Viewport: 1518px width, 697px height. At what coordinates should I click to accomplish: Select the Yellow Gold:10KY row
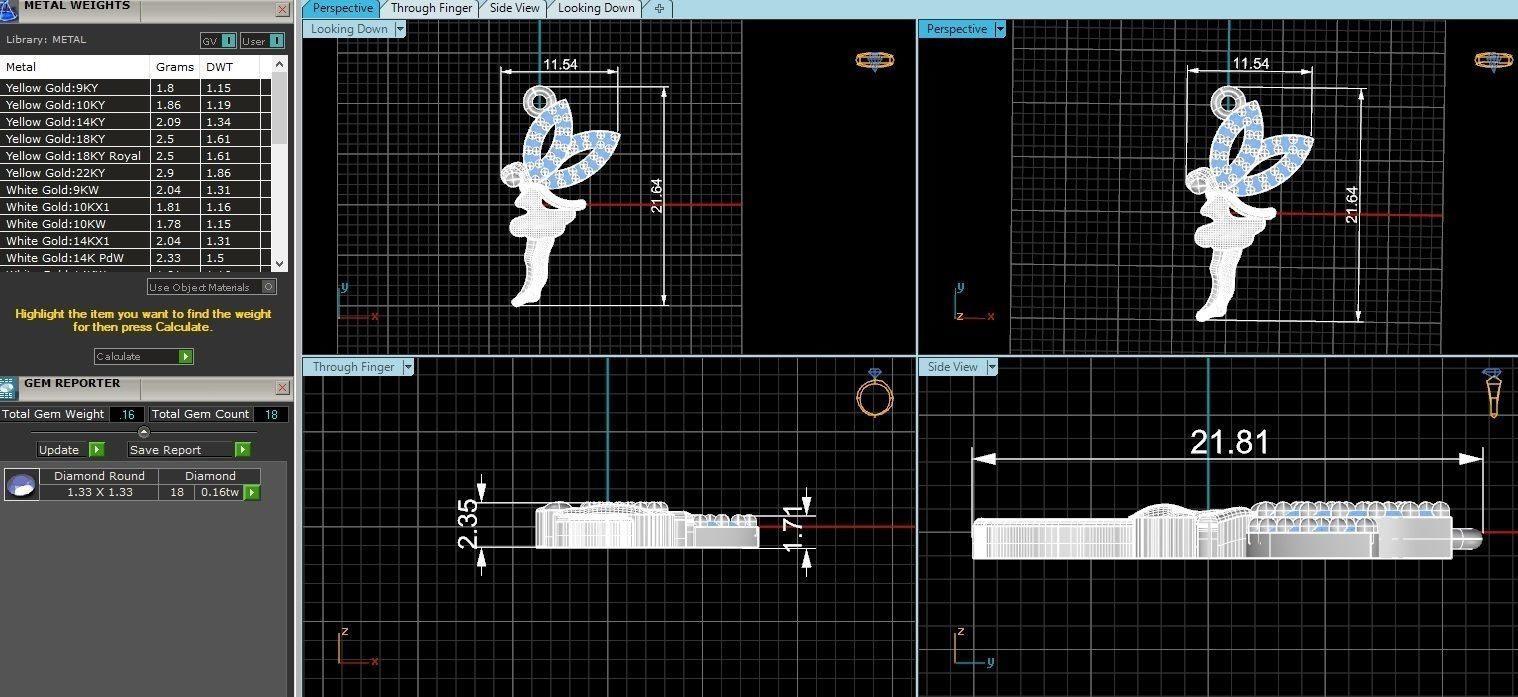point(135,105)
